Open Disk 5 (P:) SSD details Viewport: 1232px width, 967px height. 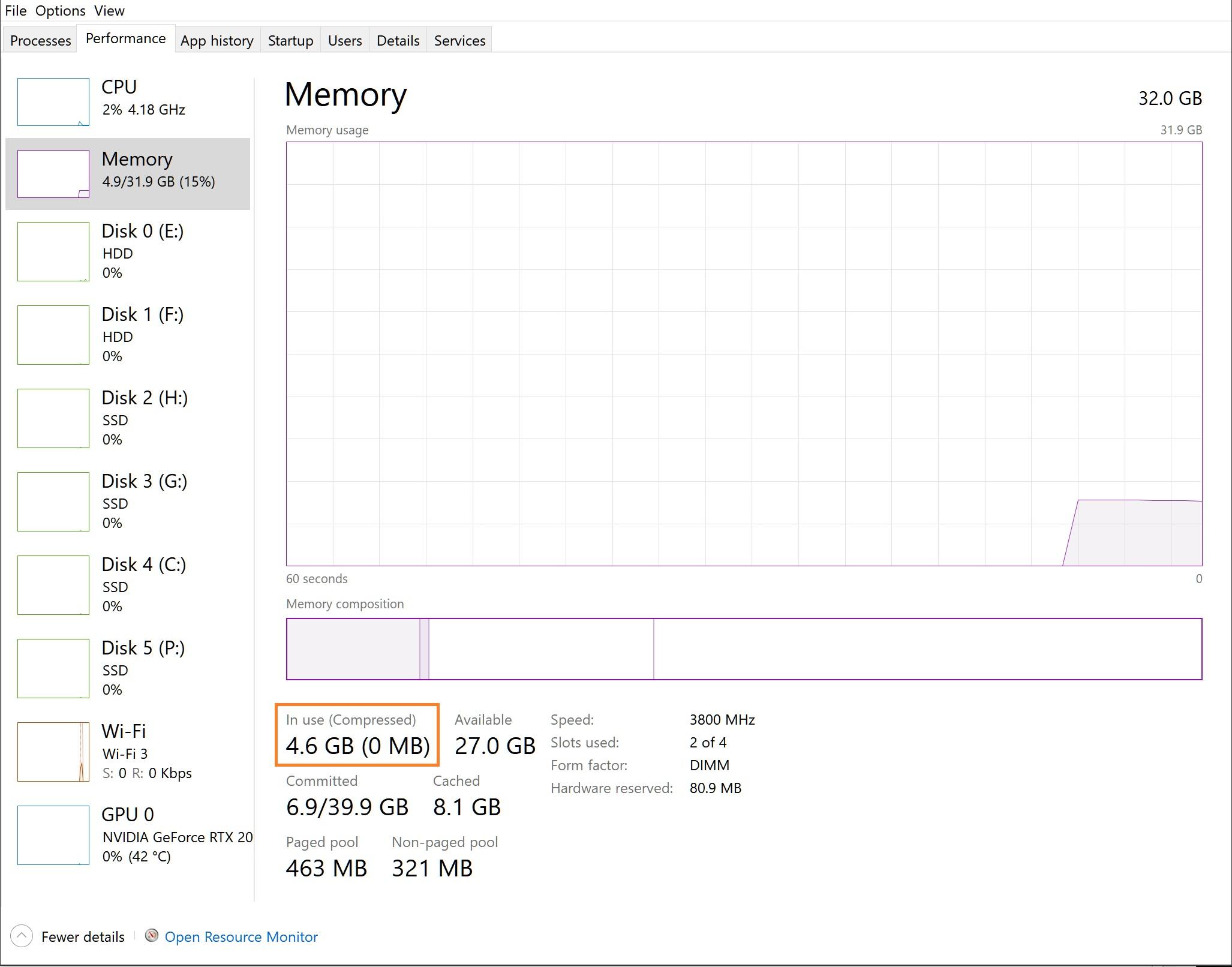(x=126, y=668)
